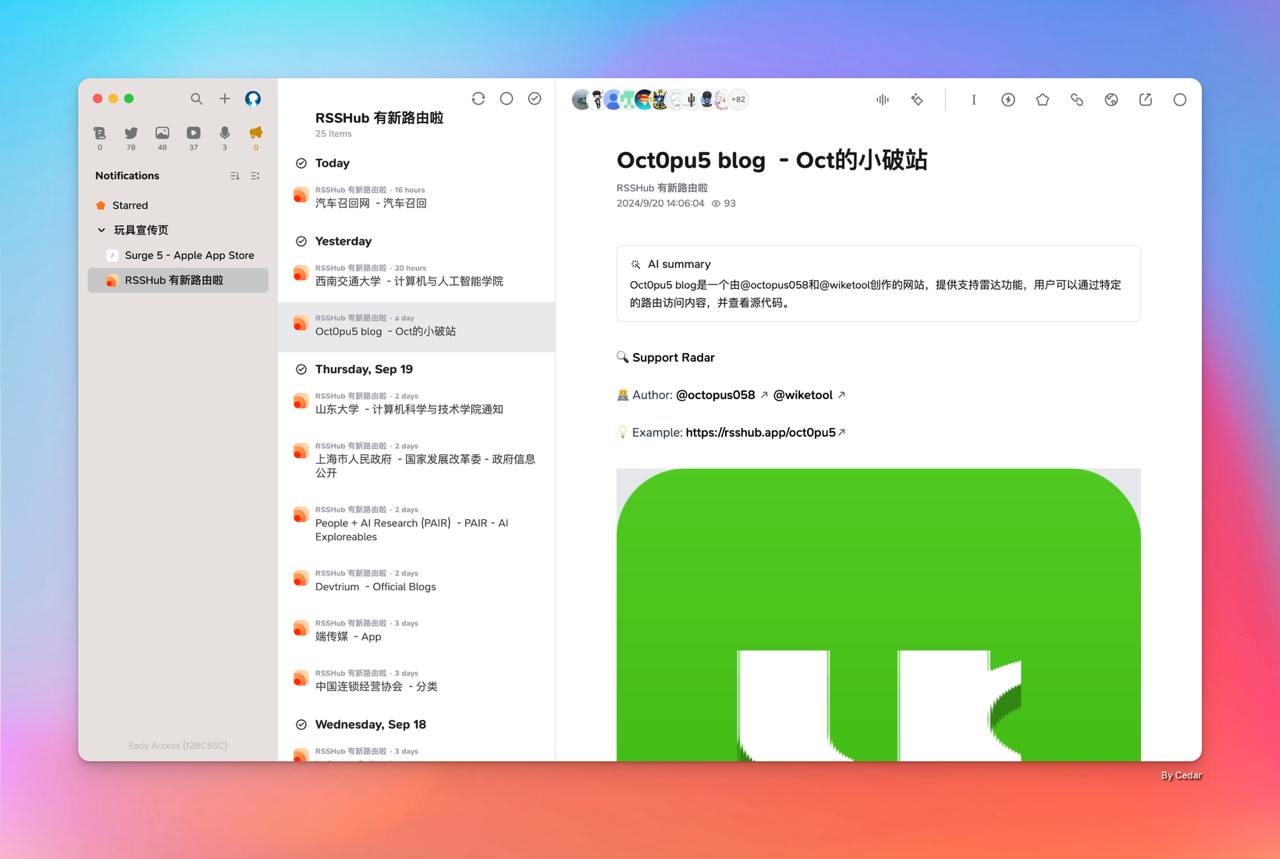
Task: Switch to the Notifications megaphone view
Action: (256, 138)
